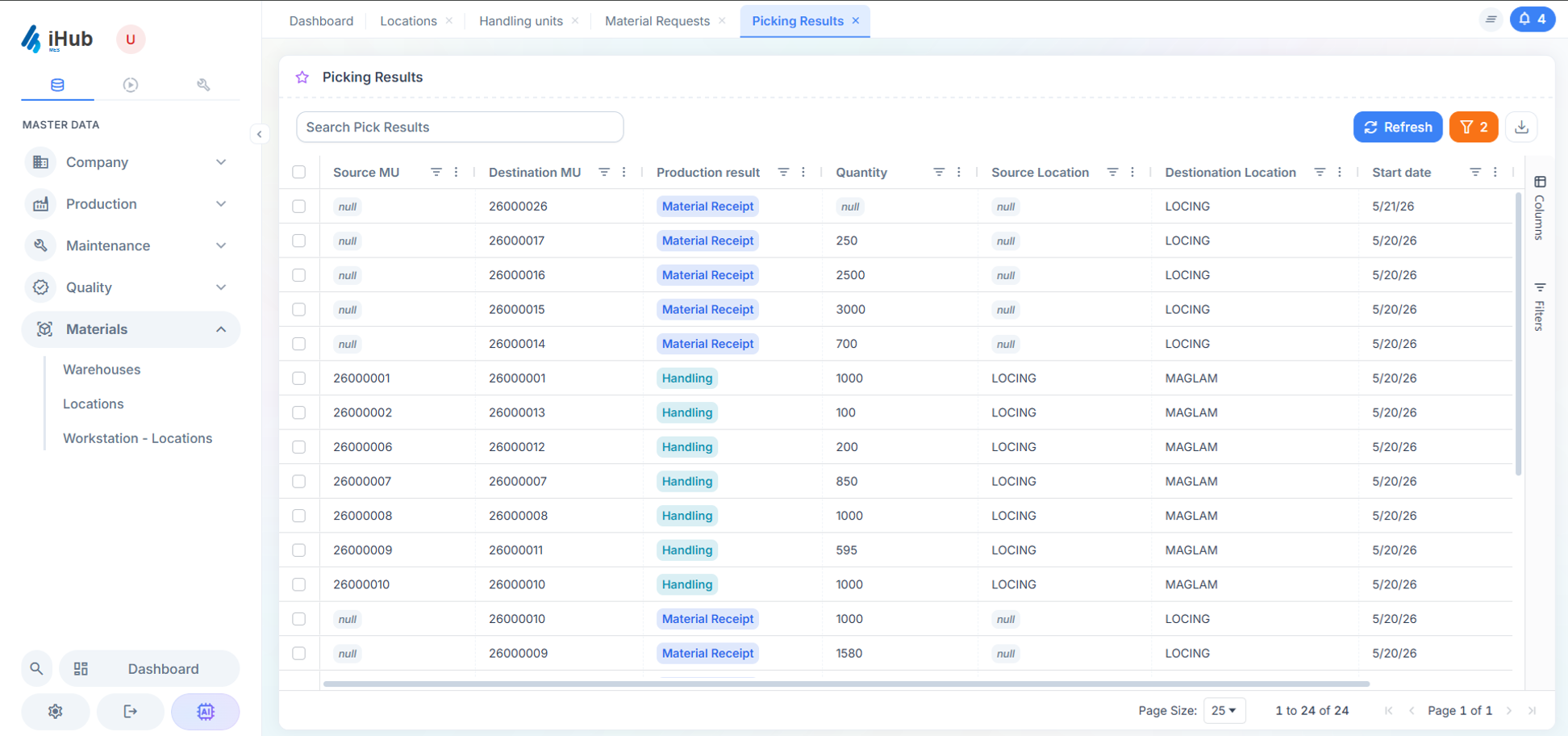Open the Page Size dropdown
Screen dimensions: 1568x736
click(x=1224, y=710)
